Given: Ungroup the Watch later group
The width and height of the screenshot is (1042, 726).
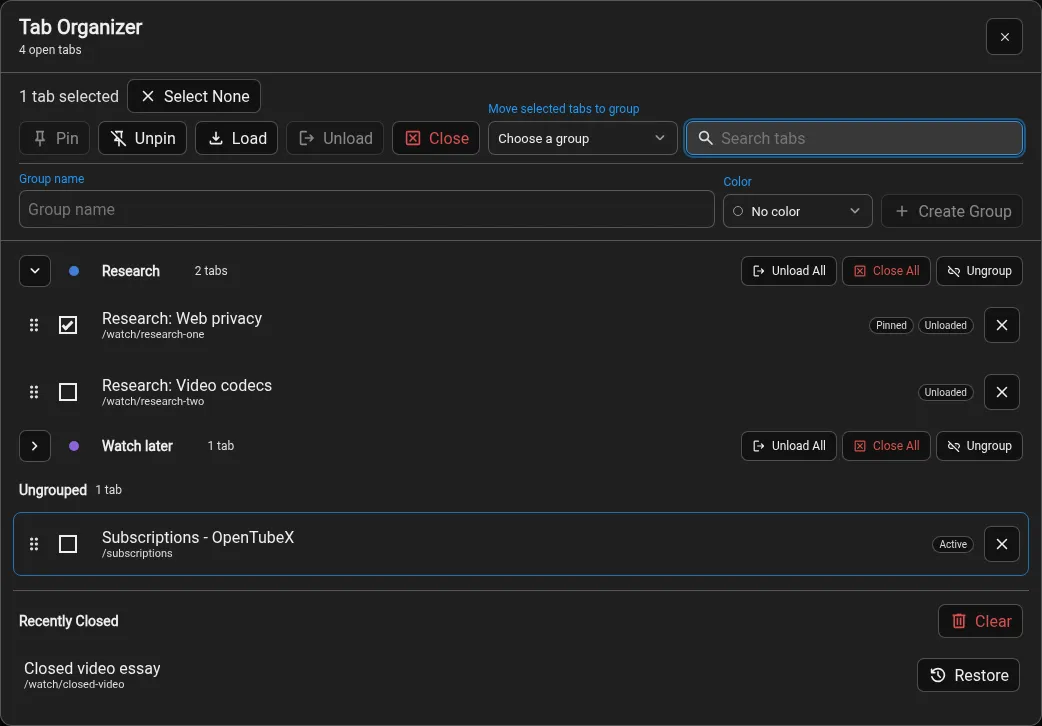Looking at the screenshot, I should click(x=980, y=446).
